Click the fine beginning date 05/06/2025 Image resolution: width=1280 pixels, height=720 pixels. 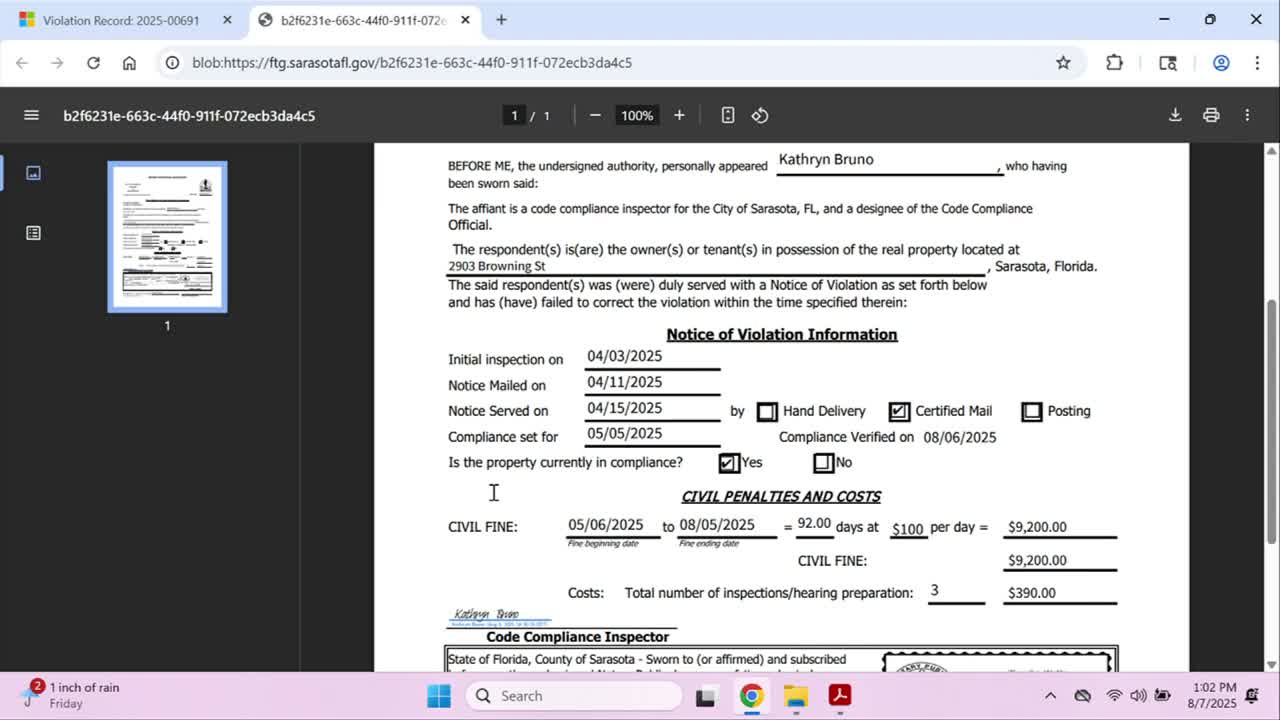[x=606, y=525]
